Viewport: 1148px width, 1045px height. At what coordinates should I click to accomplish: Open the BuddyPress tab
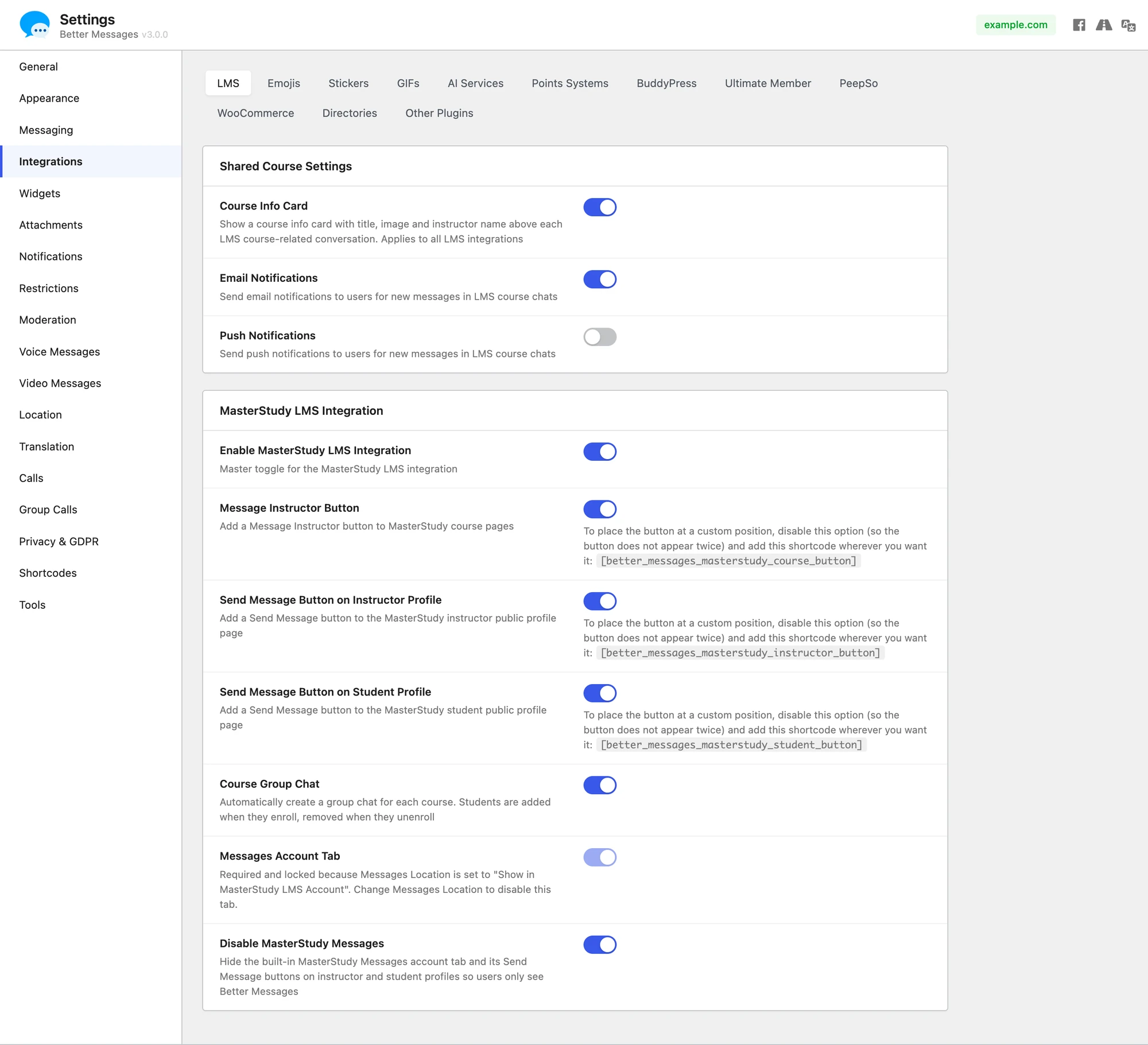click(666, 83)
